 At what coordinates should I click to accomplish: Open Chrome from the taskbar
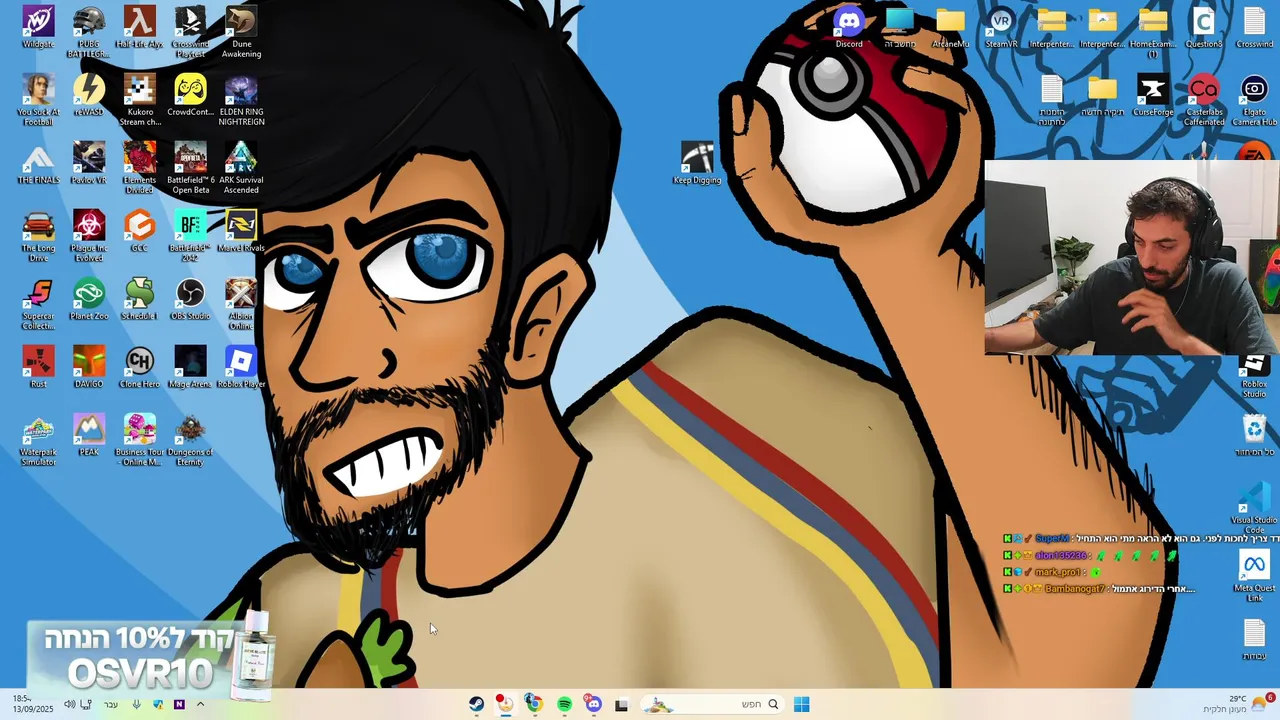[x=534, y=704]
